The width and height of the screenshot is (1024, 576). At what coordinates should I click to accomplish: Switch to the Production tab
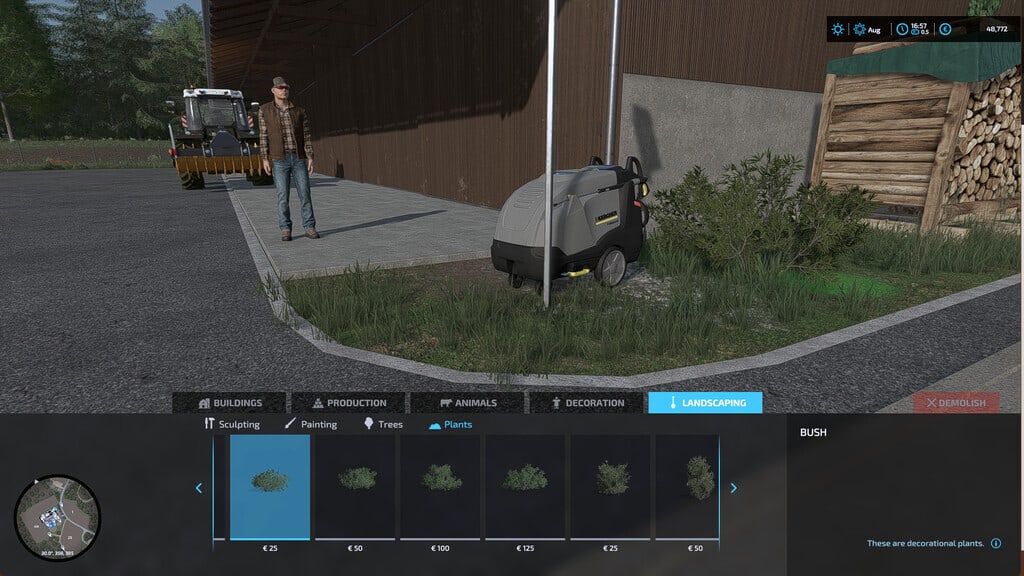click(x=348, y=403)
